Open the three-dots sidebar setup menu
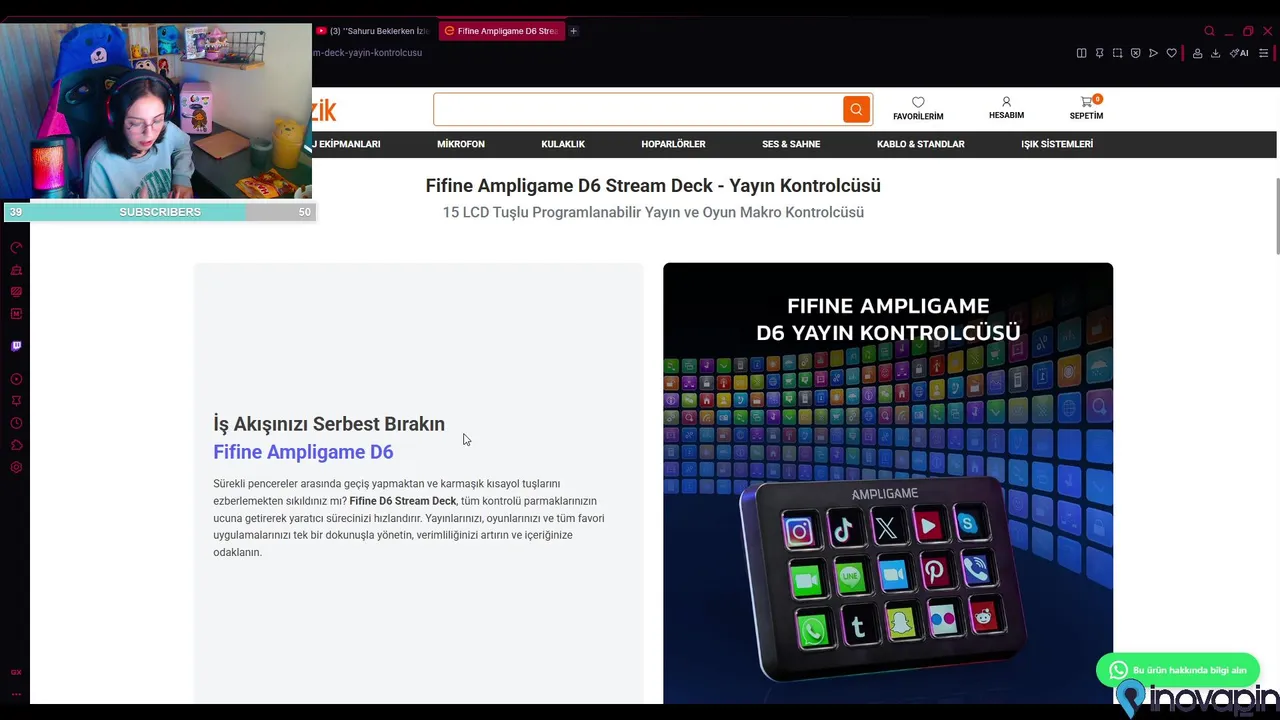Image resolution: width=1280 pixels, height=720 pixels. click(16, 693)
